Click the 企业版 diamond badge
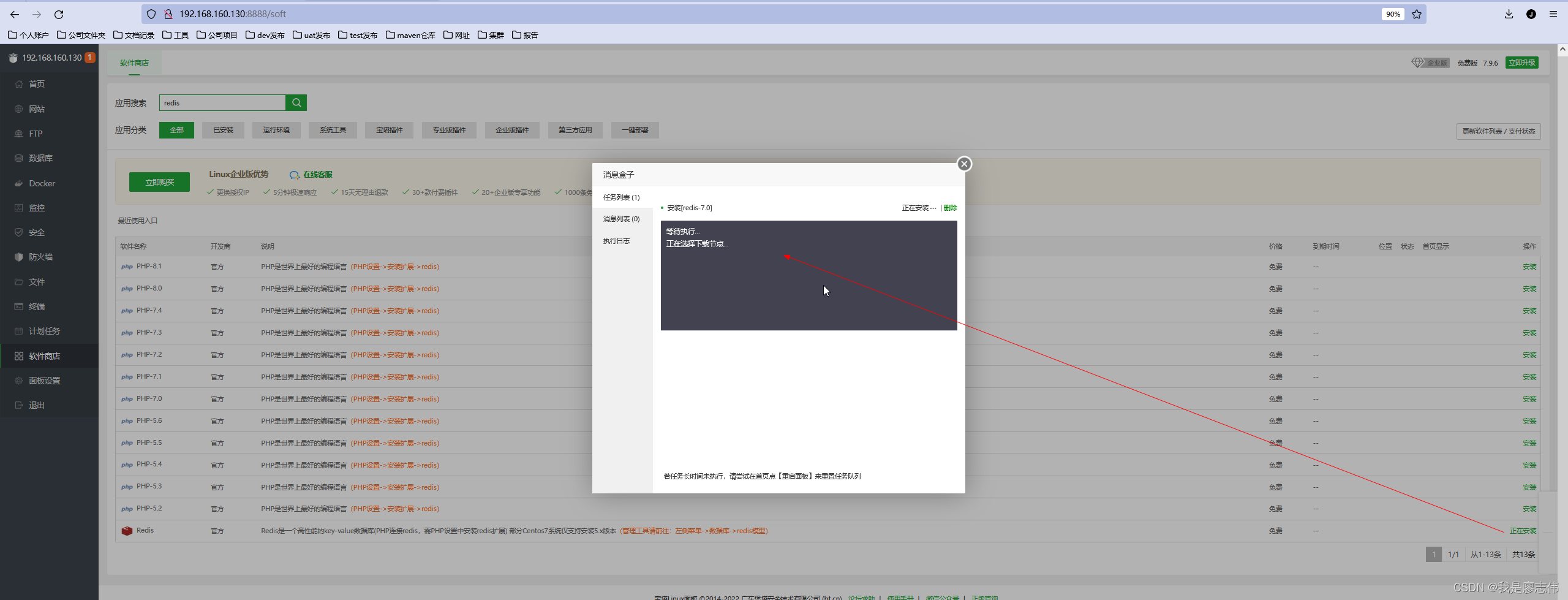The image size is (1568, 600). coord(1430,63)
